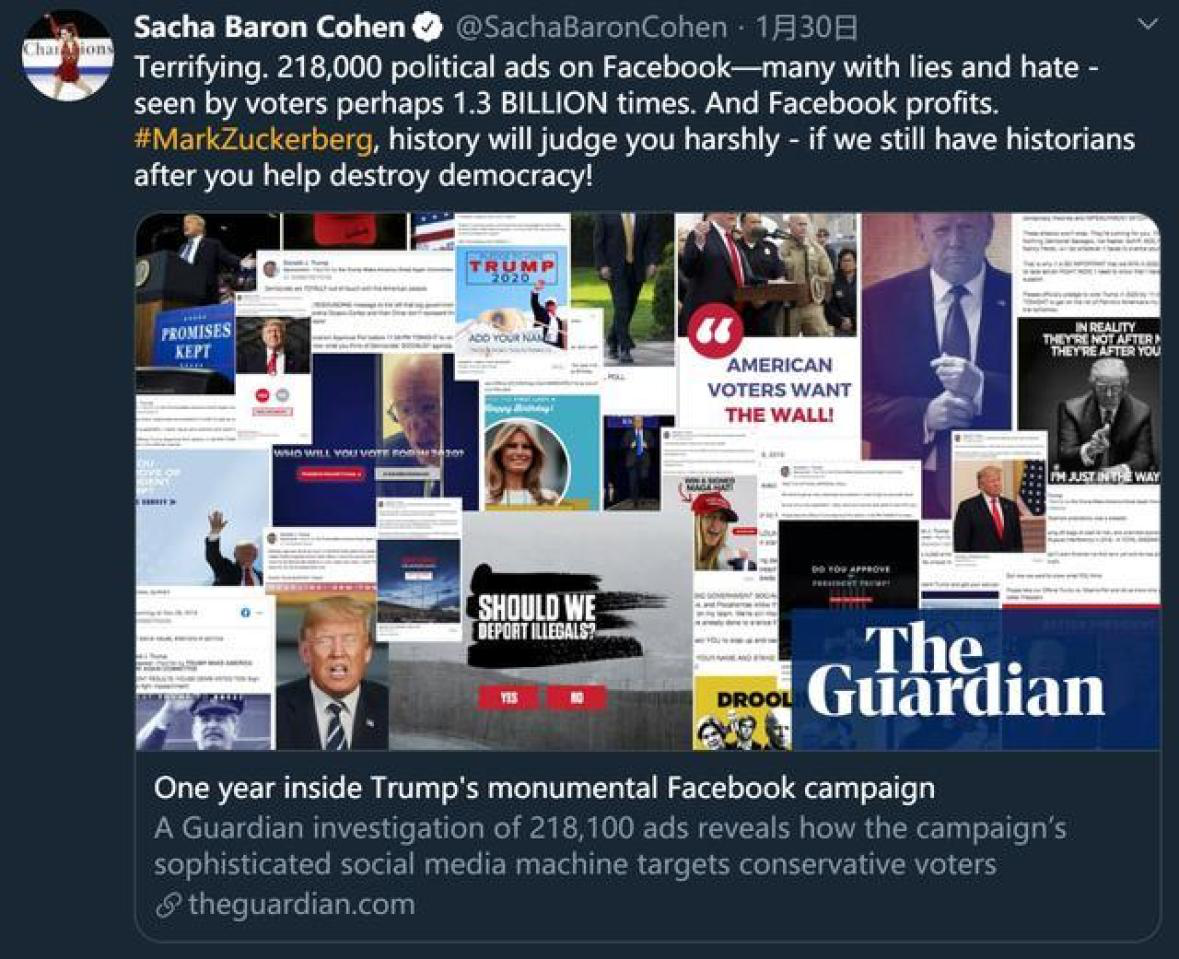Click the Promises Kept podium image

192,341
